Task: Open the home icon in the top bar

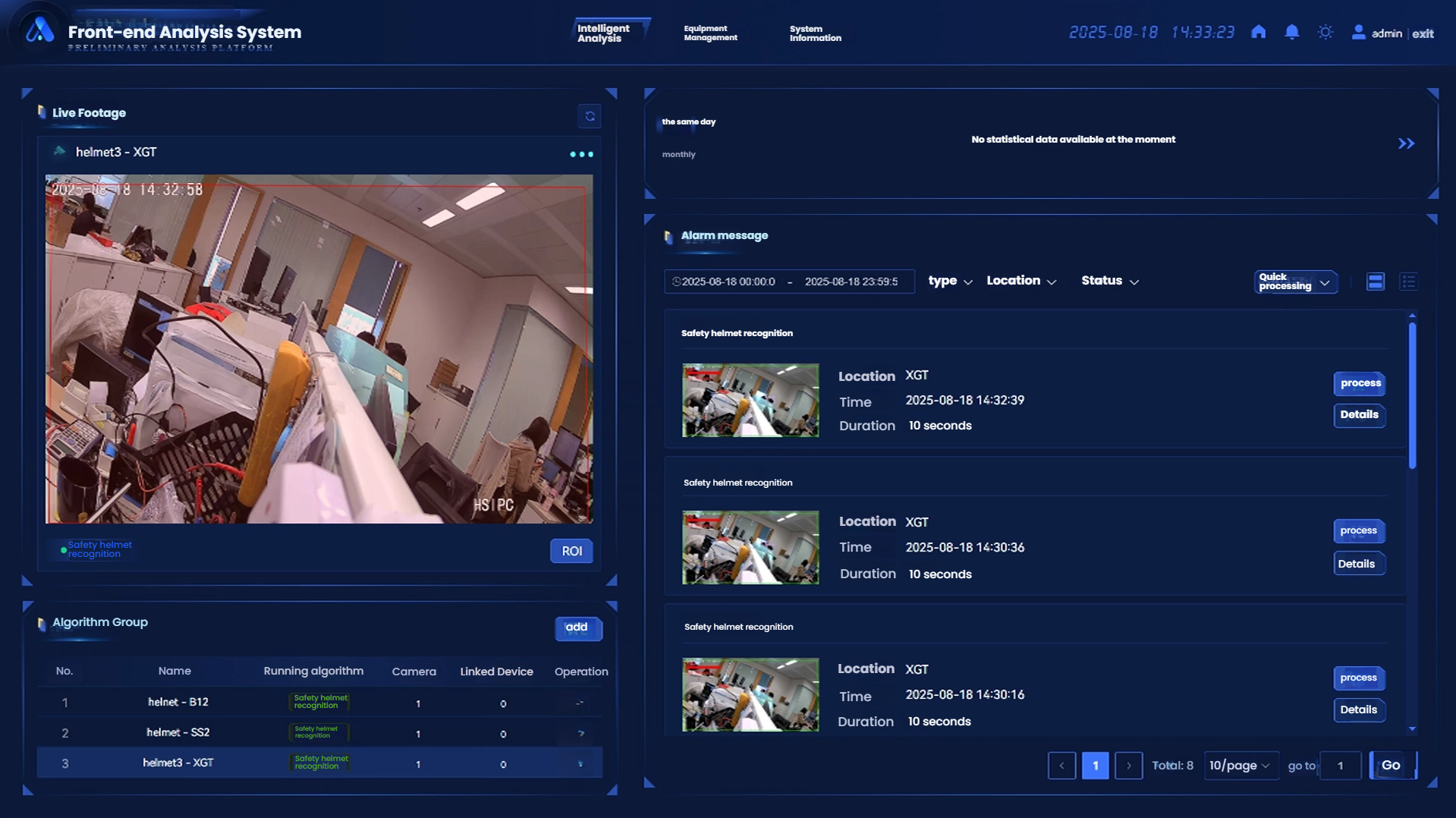Action: [x=1258, y=33]
